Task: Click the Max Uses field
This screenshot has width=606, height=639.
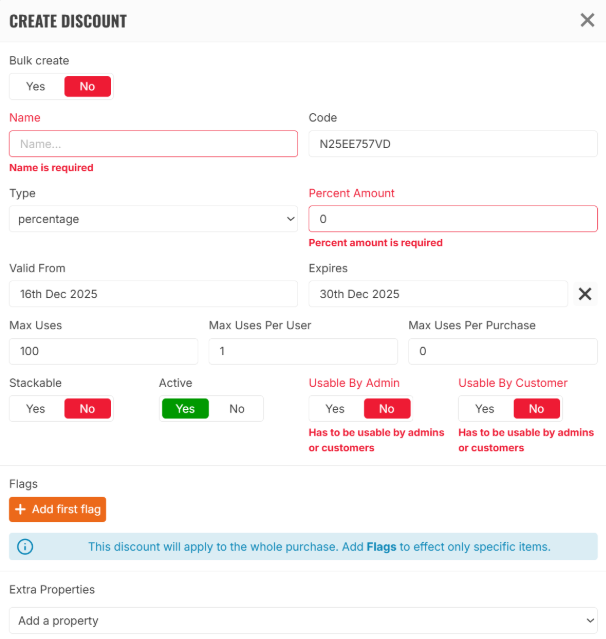Action: [103, 352]
